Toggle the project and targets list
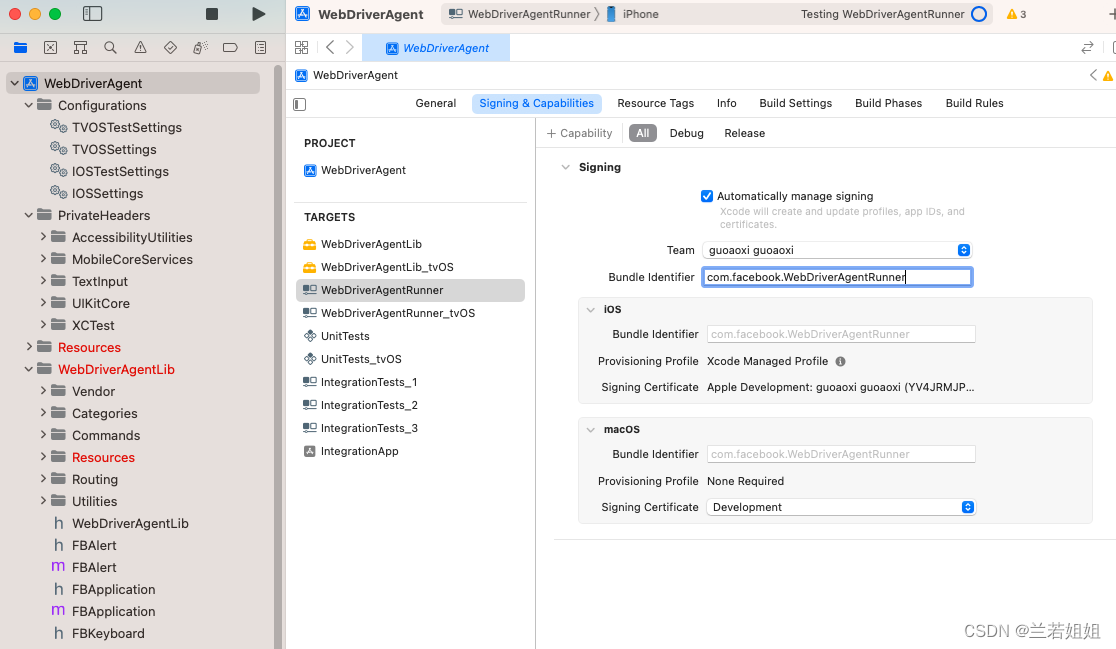This screenshot has width=1116, height=649. click(300, 105)
